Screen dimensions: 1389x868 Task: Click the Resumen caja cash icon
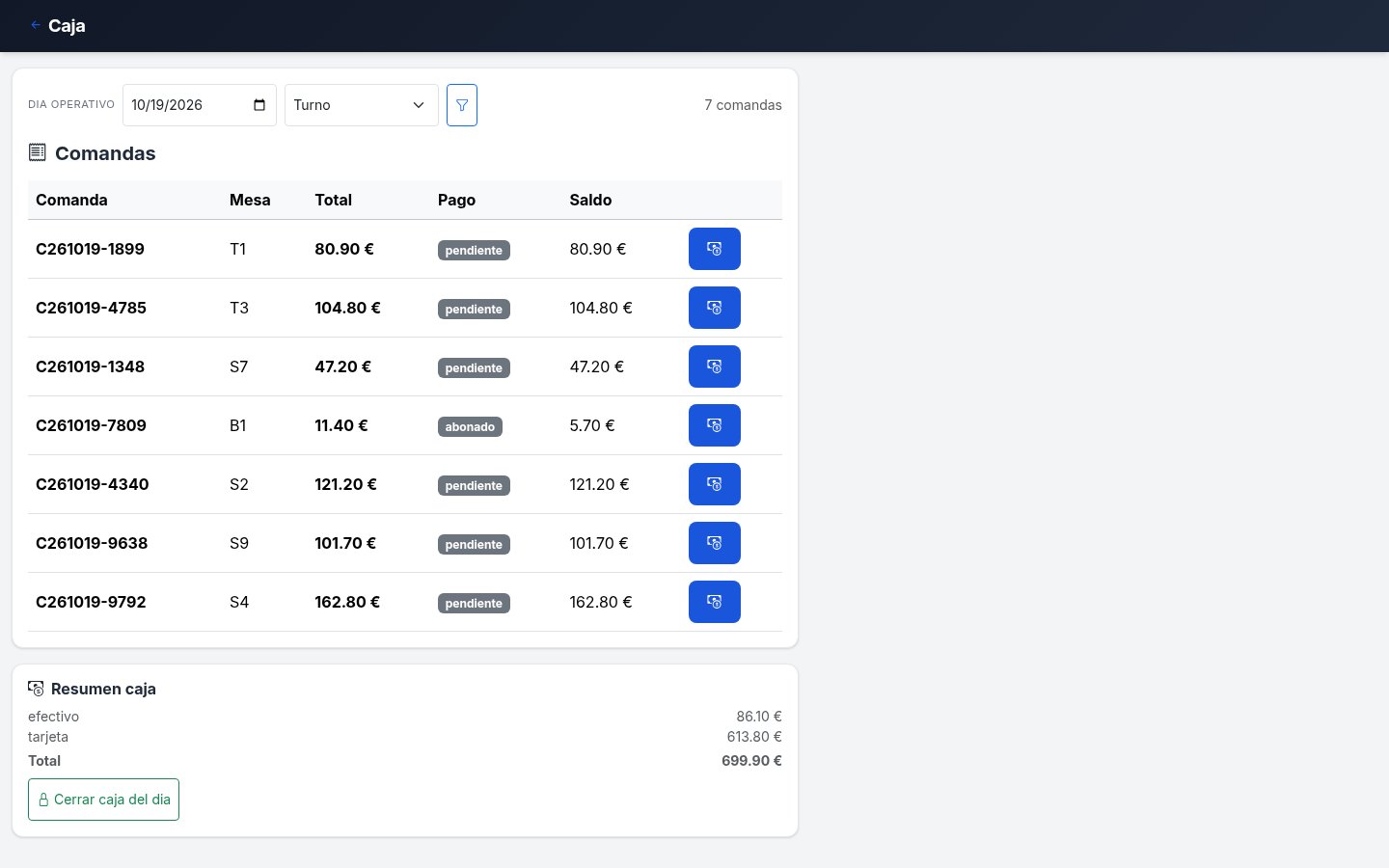(36, 689)
